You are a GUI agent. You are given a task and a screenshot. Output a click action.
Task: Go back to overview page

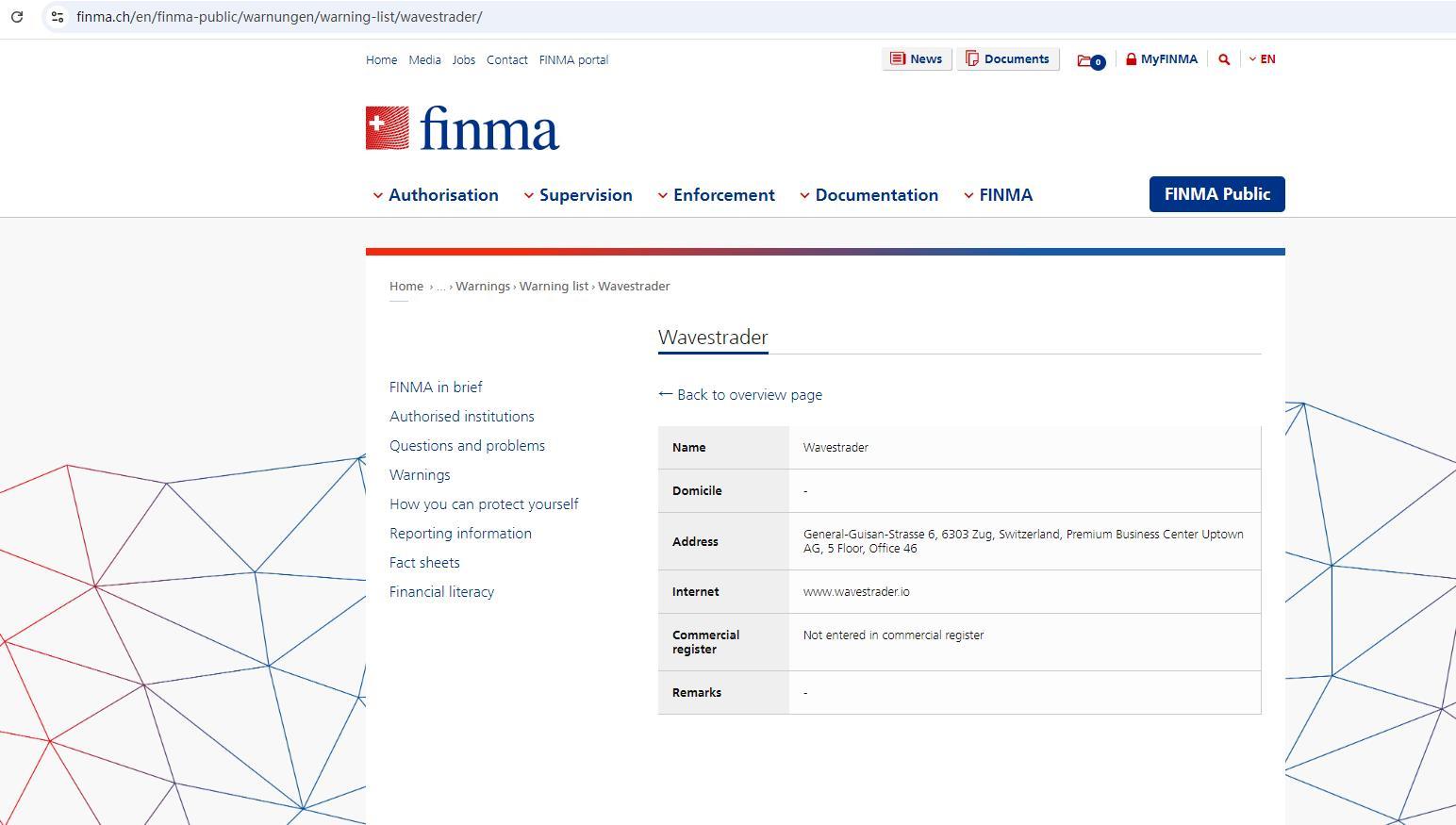[x=740, y=395]
